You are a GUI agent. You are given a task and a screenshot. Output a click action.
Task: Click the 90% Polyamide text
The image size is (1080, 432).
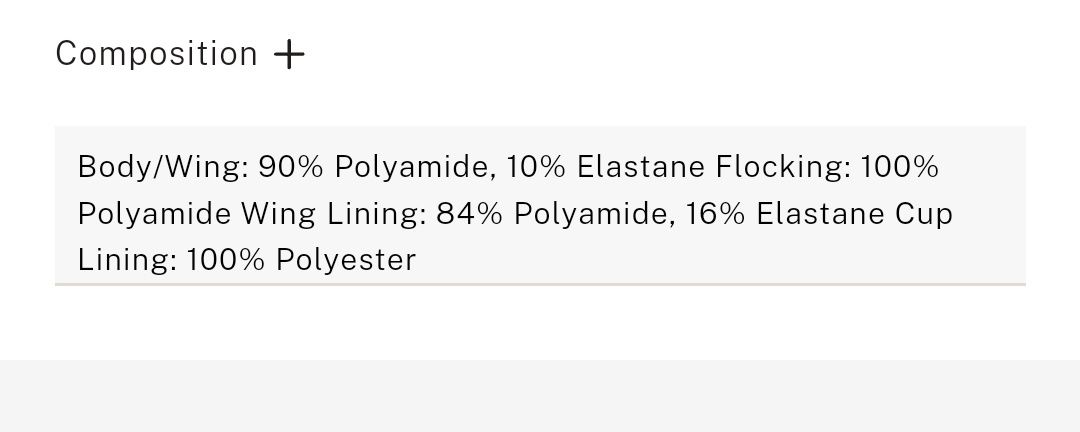(x=377, y=167)
